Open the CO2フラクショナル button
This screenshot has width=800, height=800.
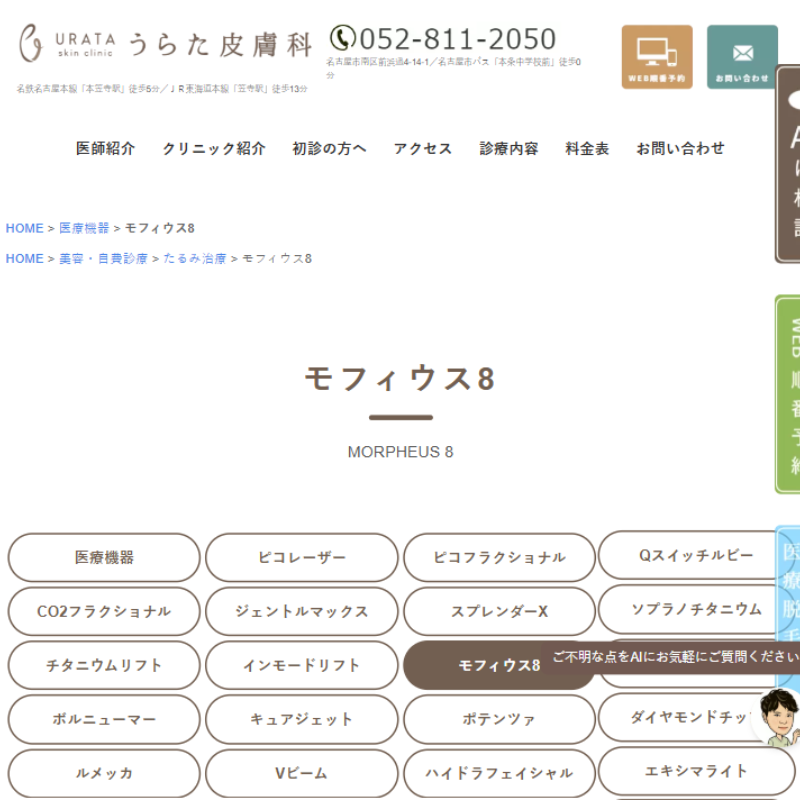104,611
